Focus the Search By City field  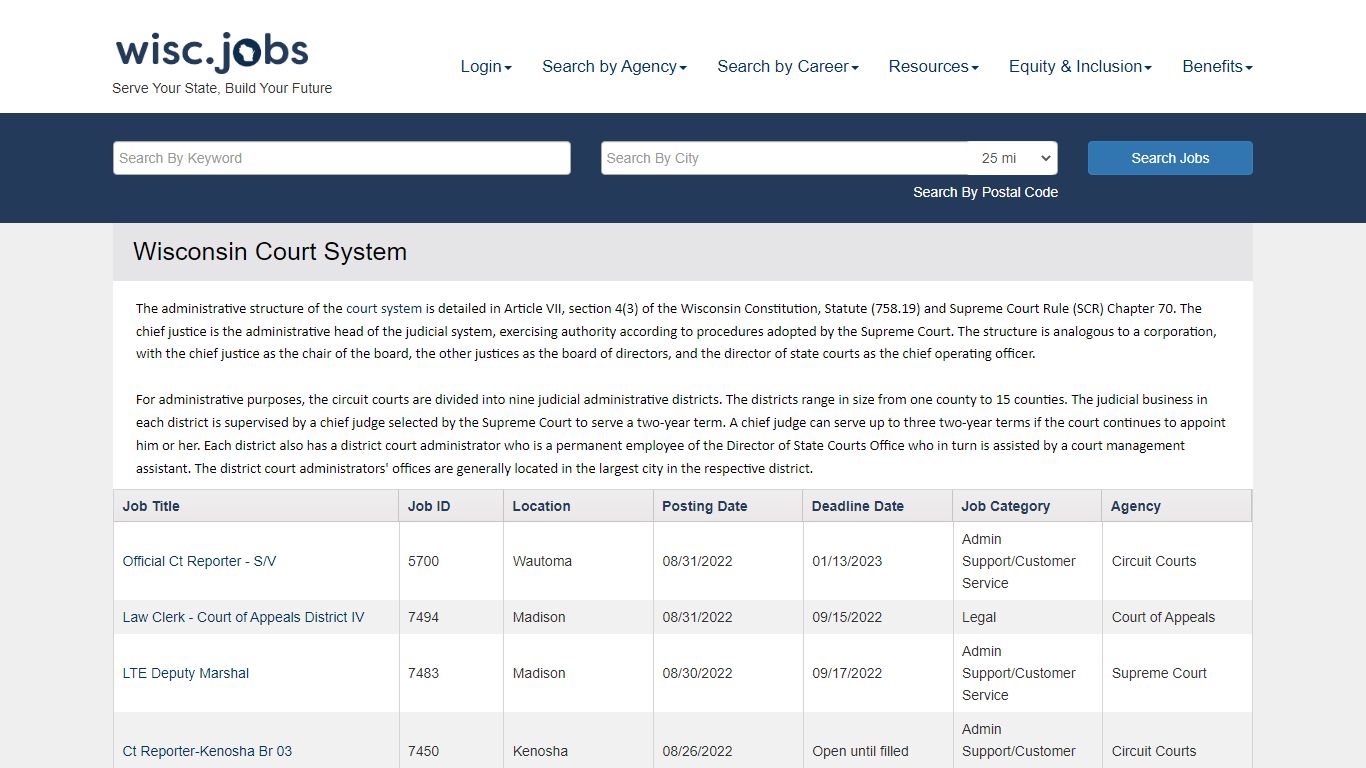784,158
